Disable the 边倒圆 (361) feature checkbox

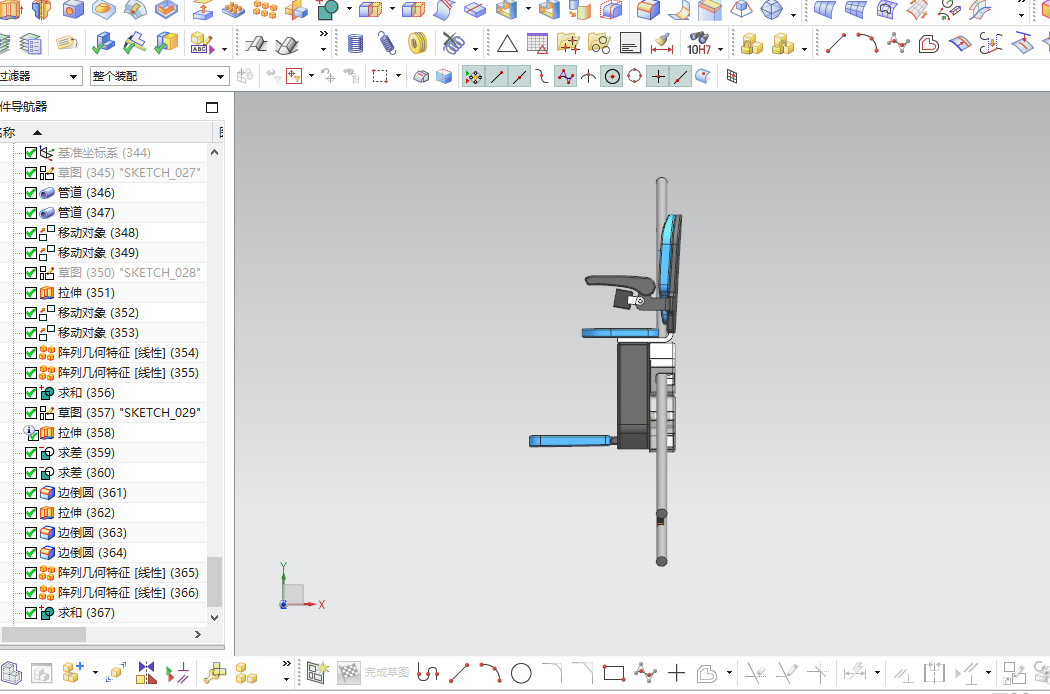click(x=31, y=493)
